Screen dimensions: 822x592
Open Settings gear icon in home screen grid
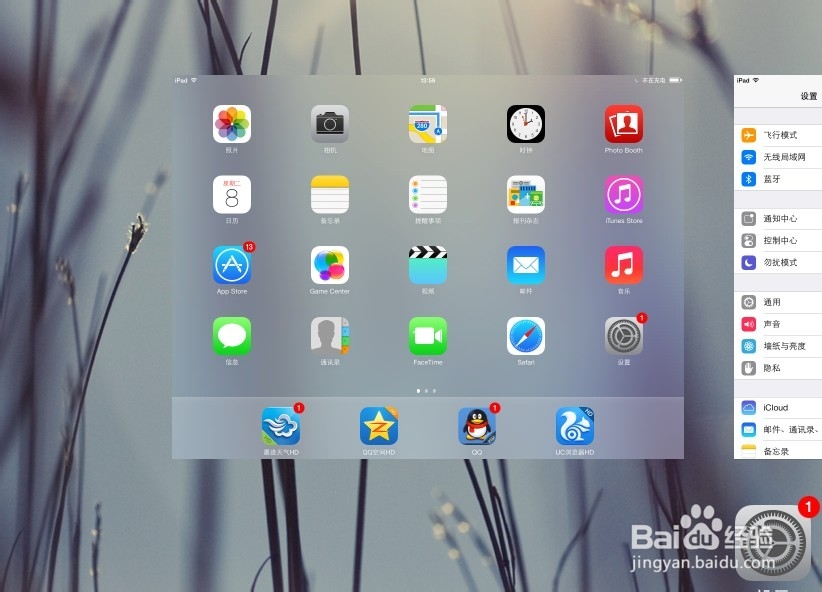624,336
